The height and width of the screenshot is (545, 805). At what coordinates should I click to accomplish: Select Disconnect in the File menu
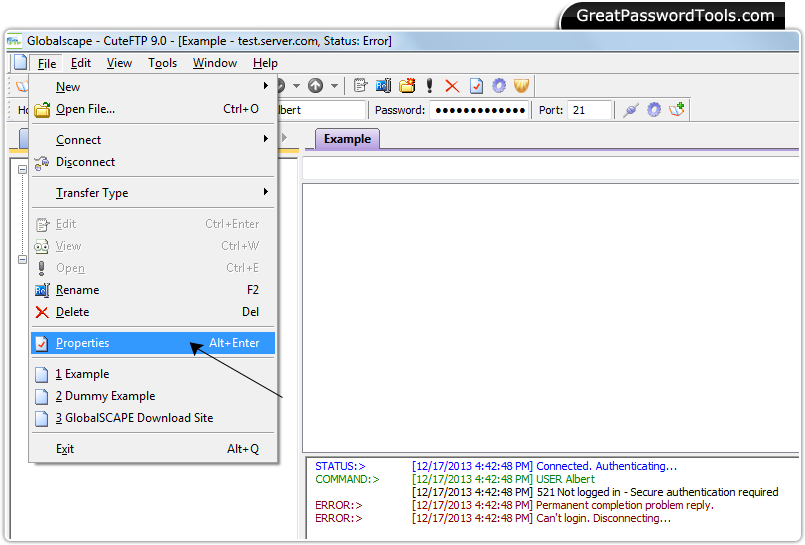(x=153, y=162)
